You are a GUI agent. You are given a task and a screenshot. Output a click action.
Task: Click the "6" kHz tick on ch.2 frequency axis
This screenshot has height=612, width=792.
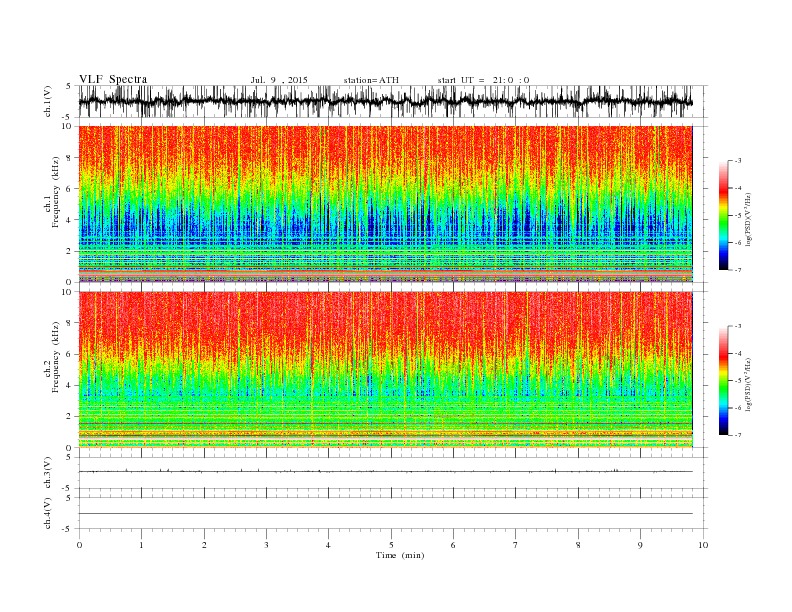coord(70,354)
